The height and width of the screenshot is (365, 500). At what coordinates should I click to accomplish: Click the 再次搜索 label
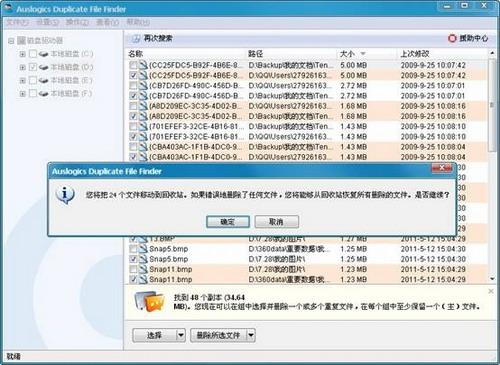[x=158, y=38]
